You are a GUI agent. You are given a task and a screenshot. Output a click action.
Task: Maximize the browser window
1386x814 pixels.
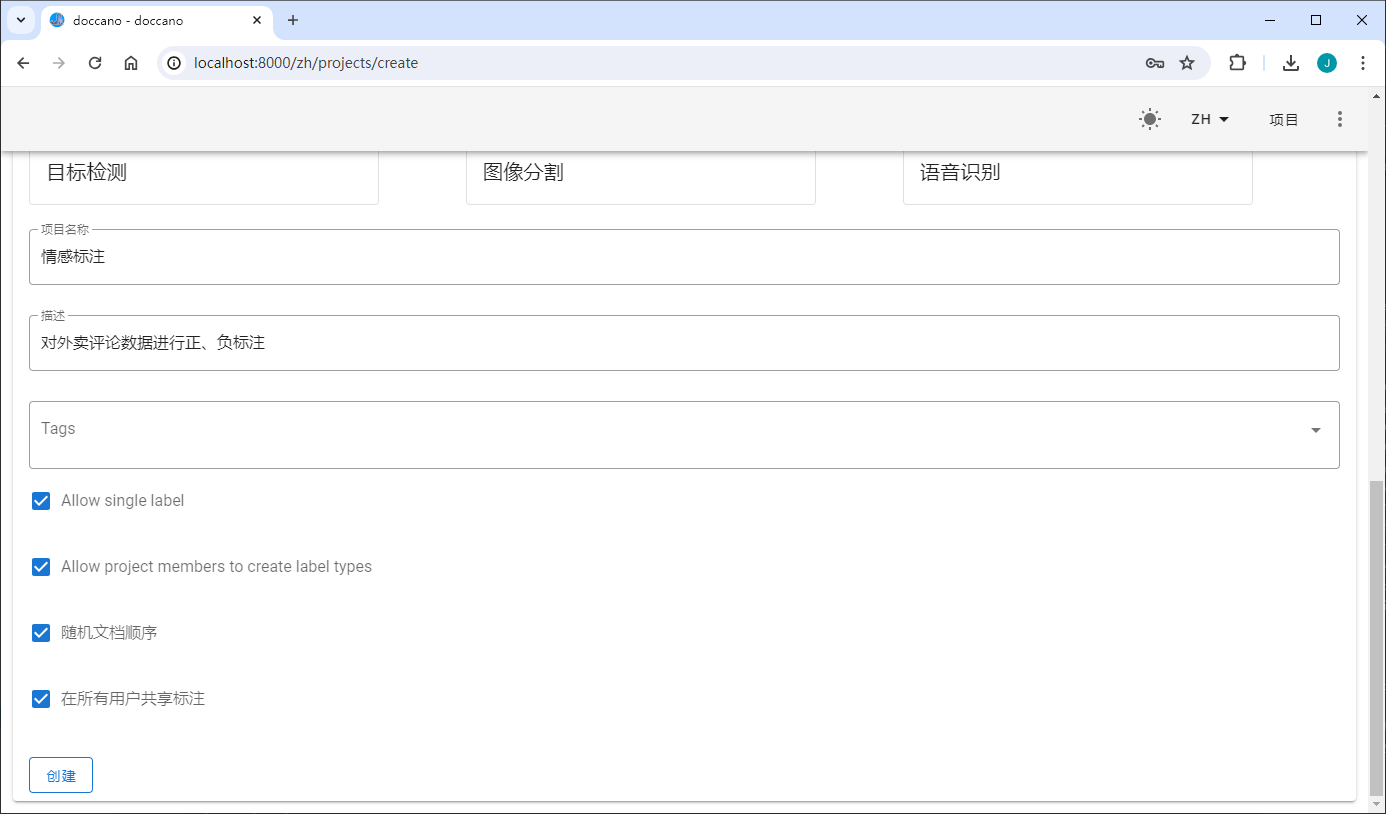1316,20
